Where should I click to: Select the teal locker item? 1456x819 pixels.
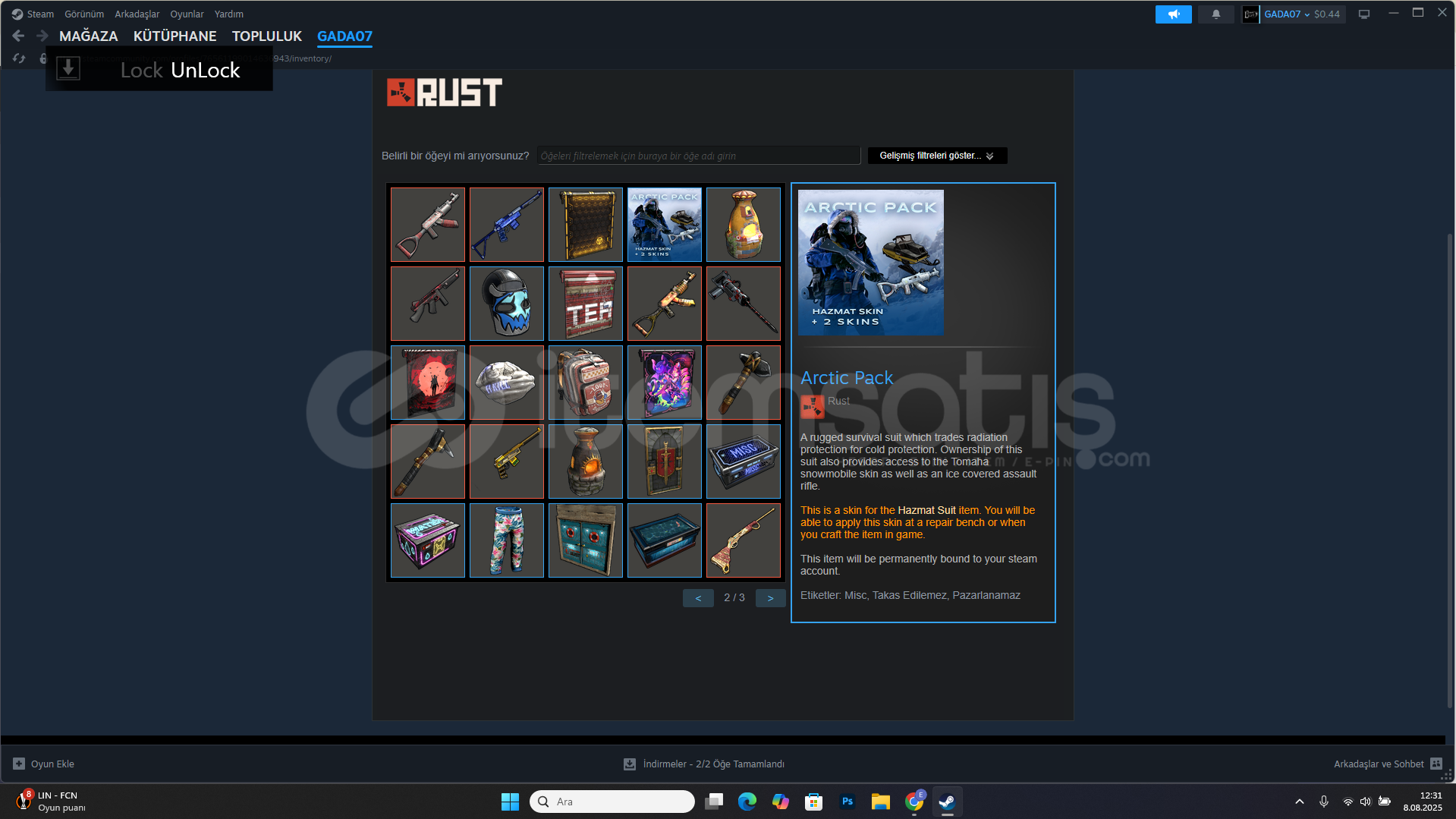pyautogui.click(x=586, y=540)
